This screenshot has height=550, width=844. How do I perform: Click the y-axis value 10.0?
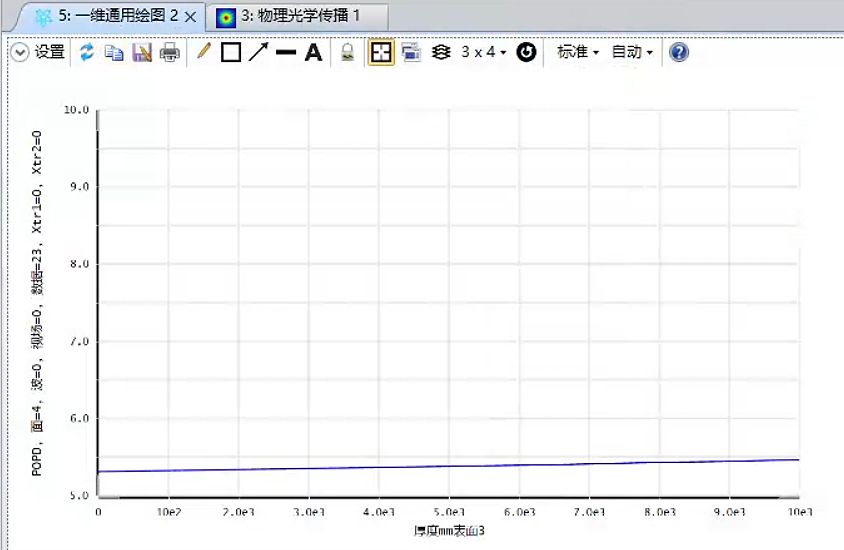[x=76, y=110]
